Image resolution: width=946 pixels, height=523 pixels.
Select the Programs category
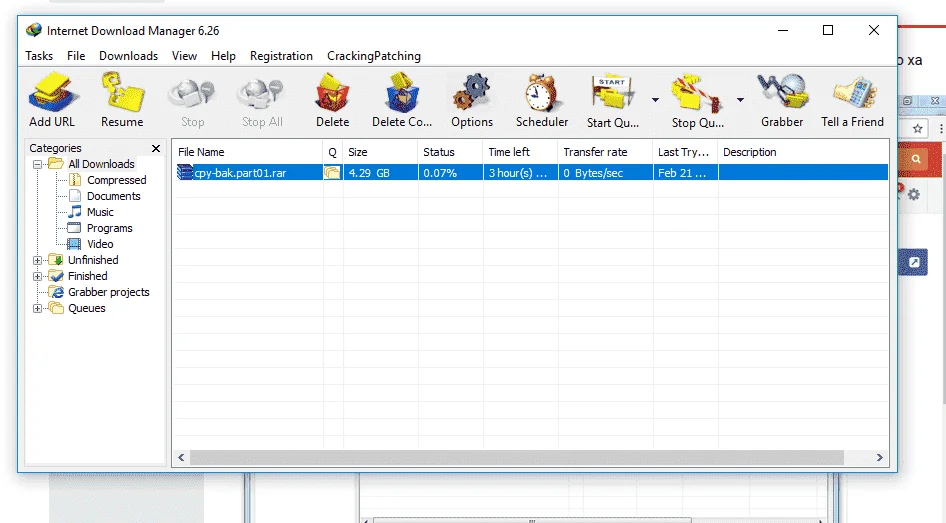109,228
